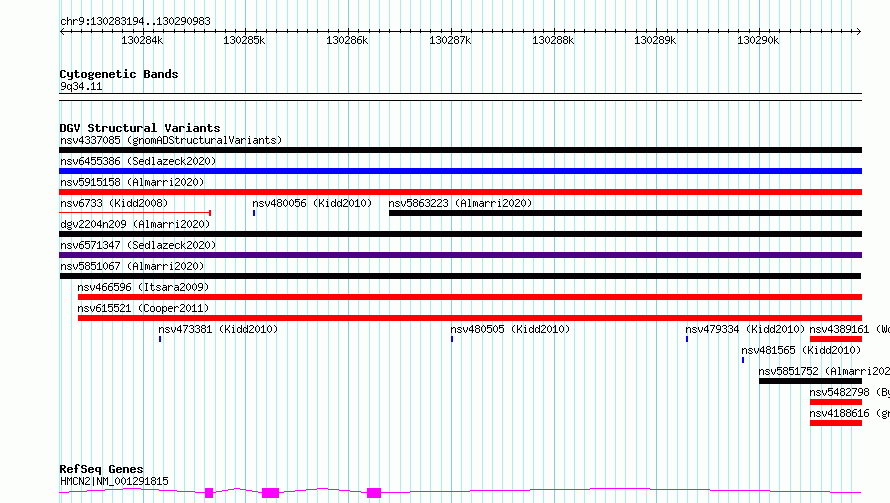The width and height of the screenshot is (890, 503).
Task: Open the nsv6733 (Kidd2008) label
Action: pos(114,203)
